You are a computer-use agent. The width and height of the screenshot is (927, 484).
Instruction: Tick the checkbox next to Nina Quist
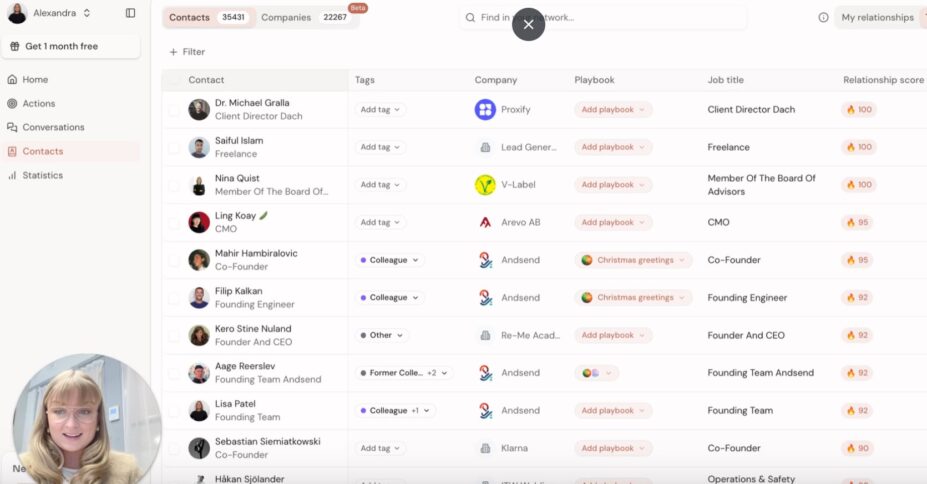174,185
